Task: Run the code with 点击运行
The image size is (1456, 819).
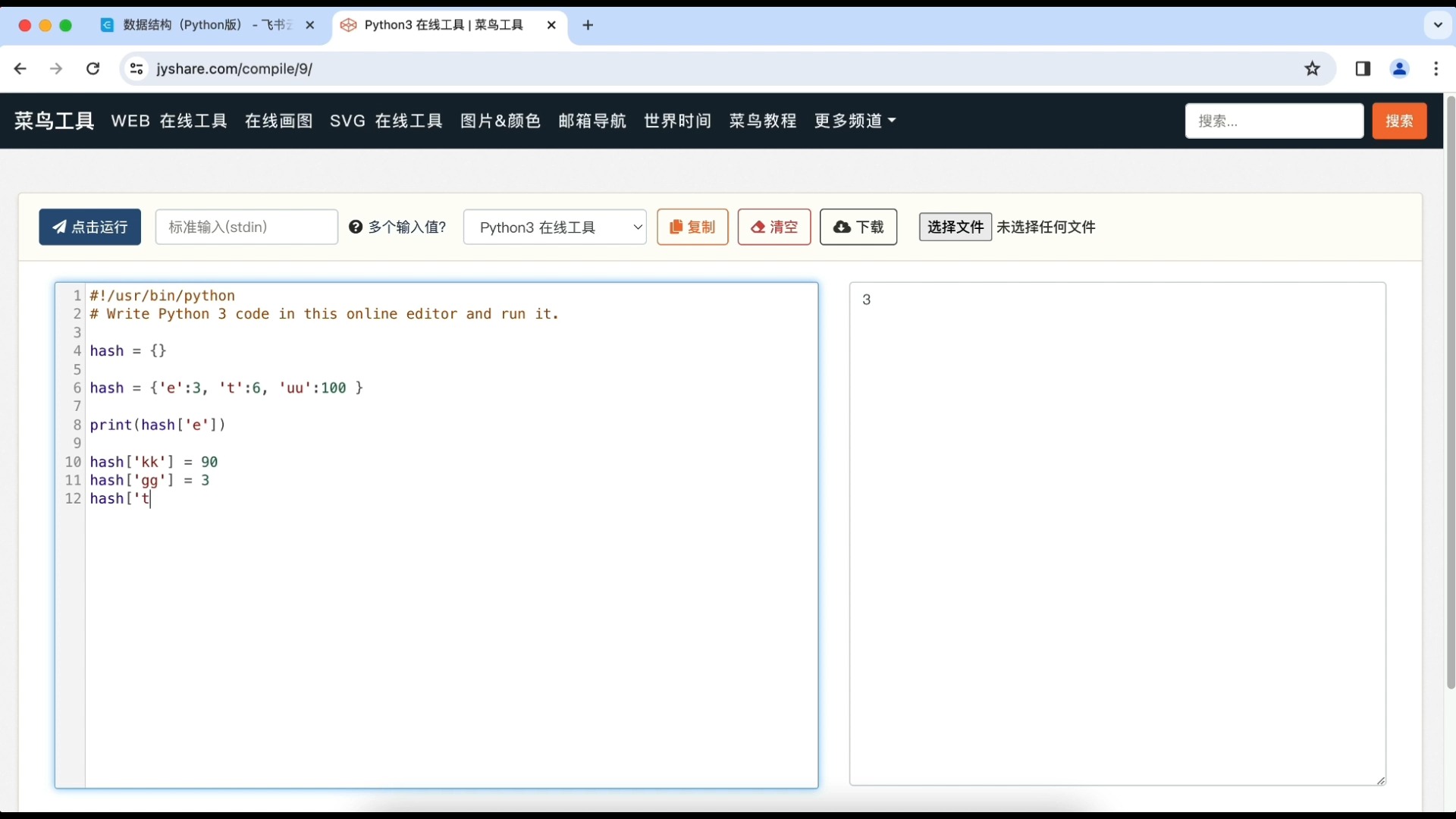Action: (89, 227)
